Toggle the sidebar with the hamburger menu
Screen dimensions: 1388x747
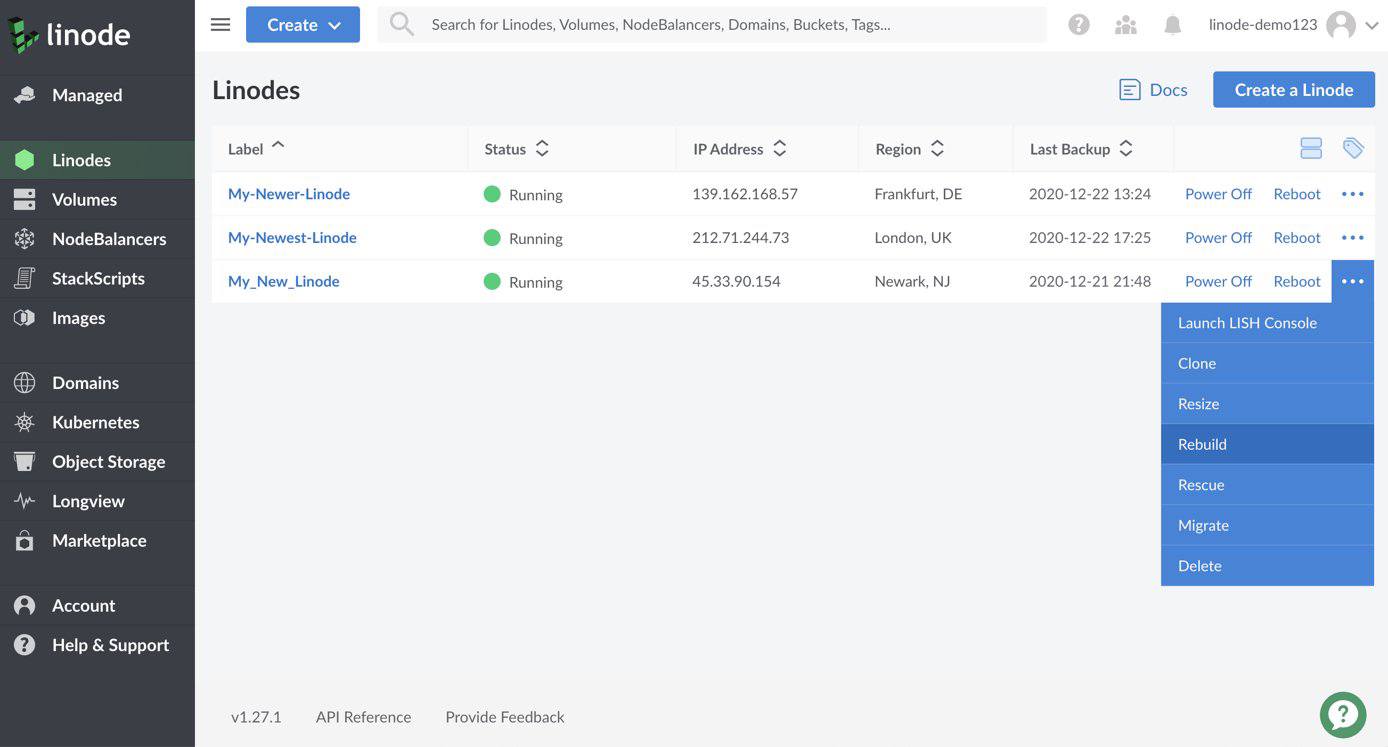click(x=220, y=23)
